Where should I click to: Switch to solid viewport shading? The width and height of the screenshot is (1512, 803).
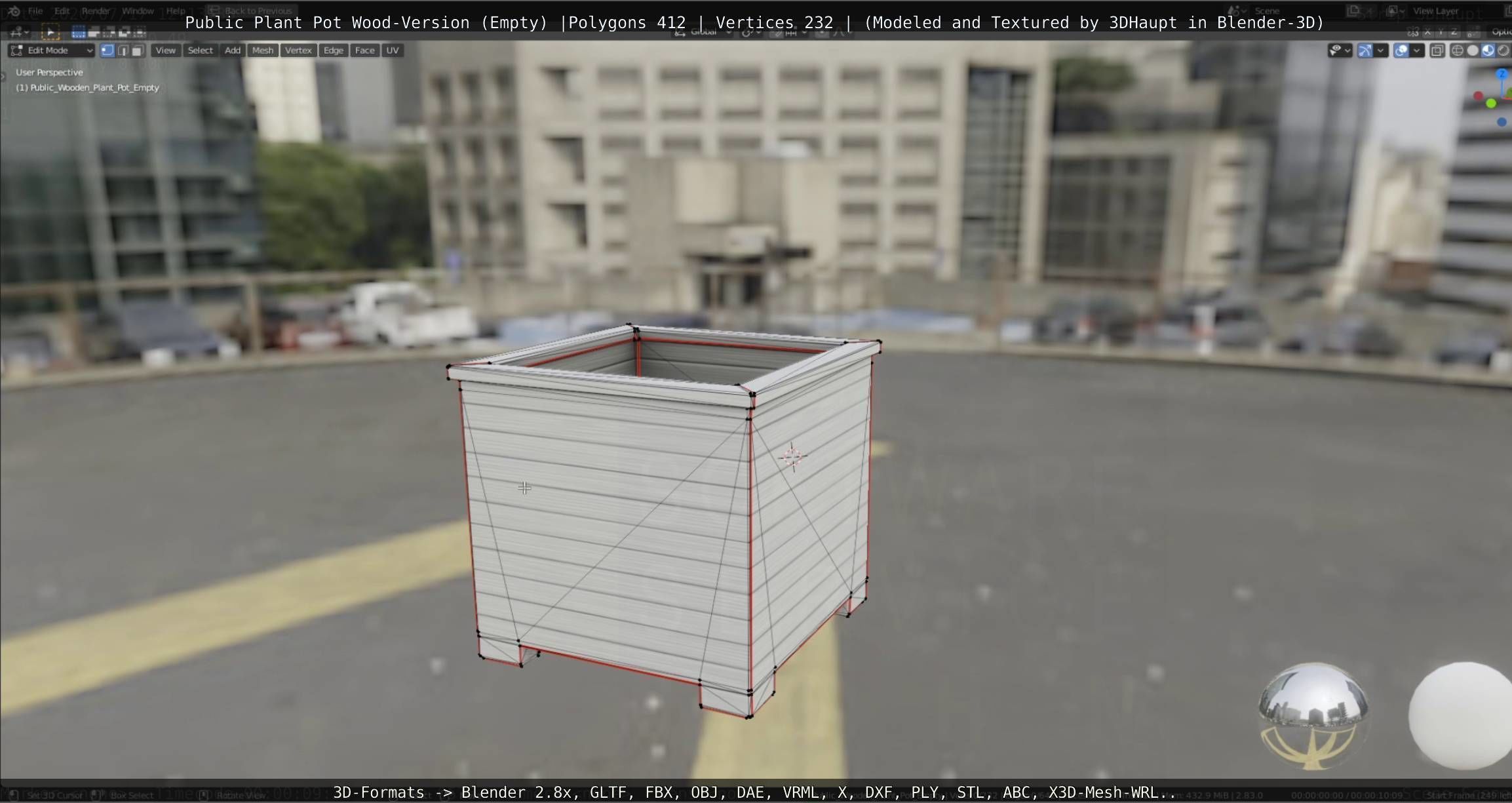click(x=1473, y=50)
